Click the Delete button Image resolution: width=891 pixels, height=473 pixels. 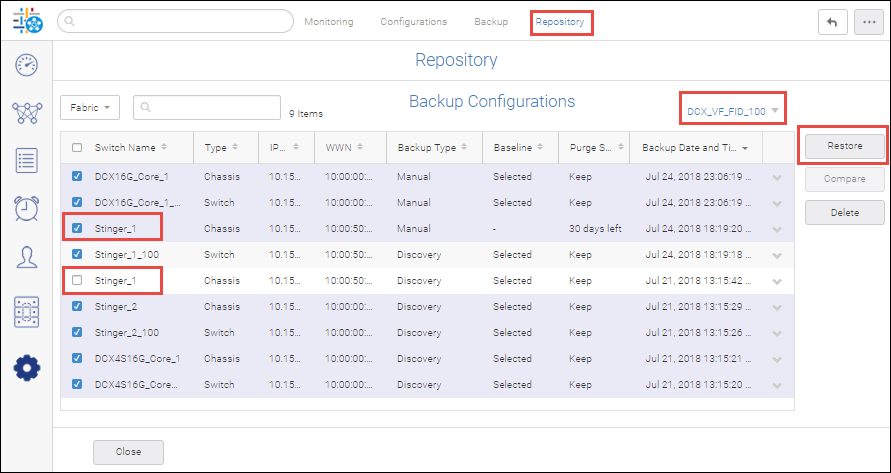(844, 213)
